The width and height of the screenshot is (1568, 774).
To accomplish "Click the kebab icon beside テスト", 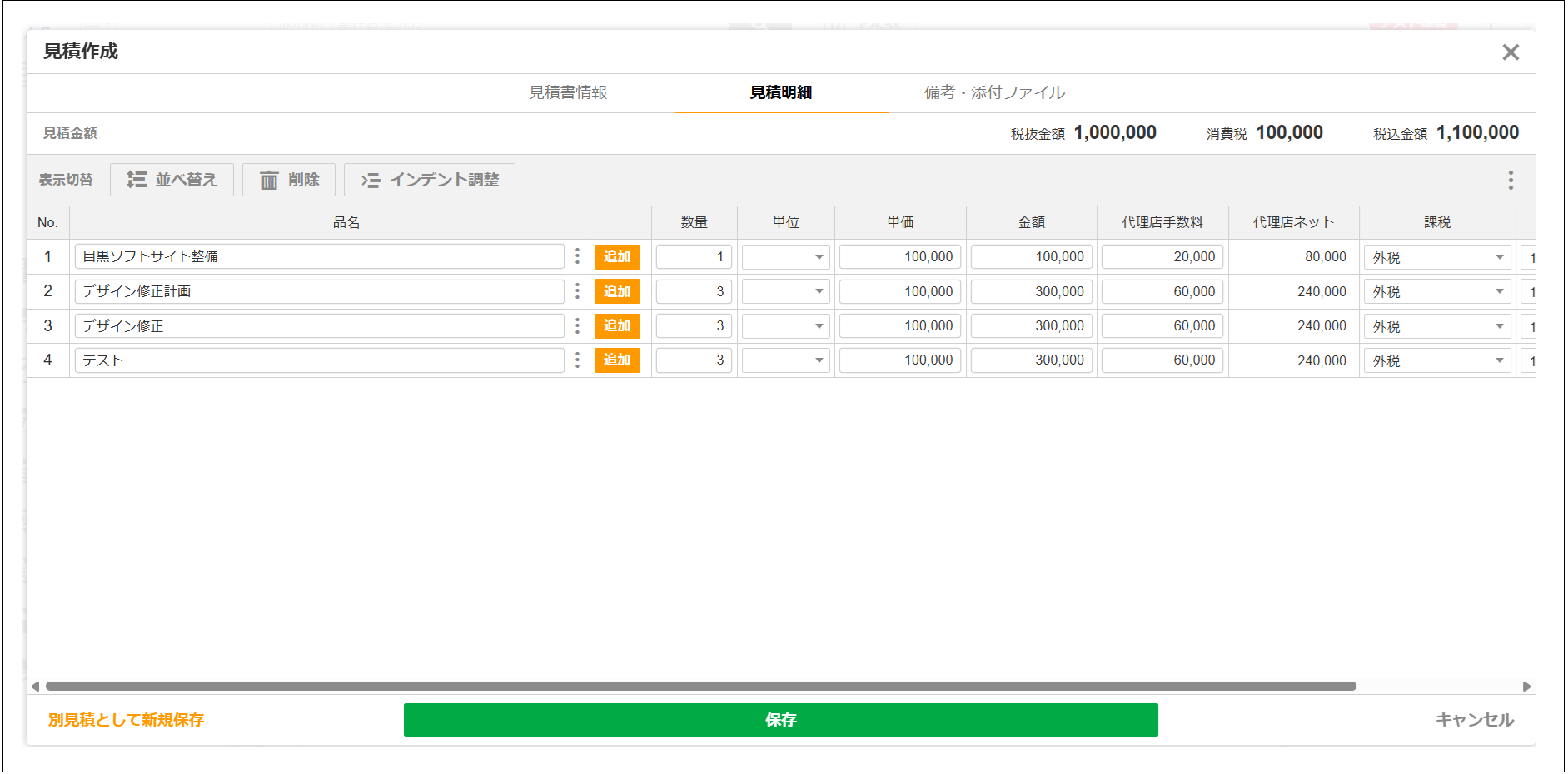I will point(578,360).
